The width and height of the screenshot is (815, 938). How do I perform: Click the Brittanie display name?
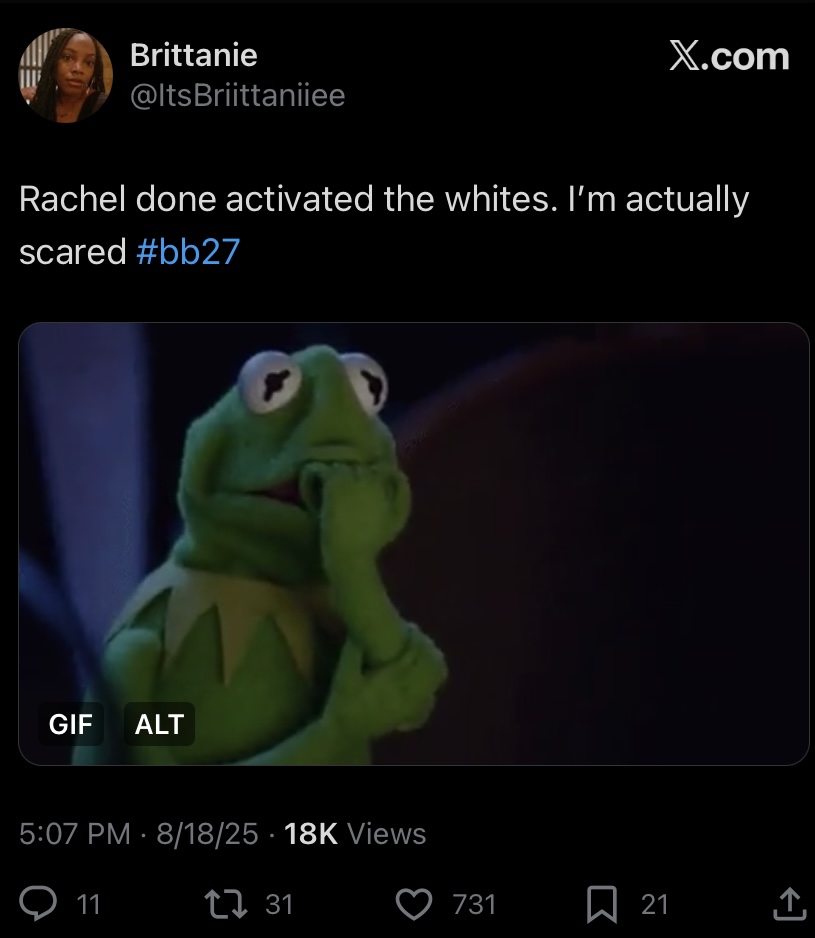pos(194,55)
